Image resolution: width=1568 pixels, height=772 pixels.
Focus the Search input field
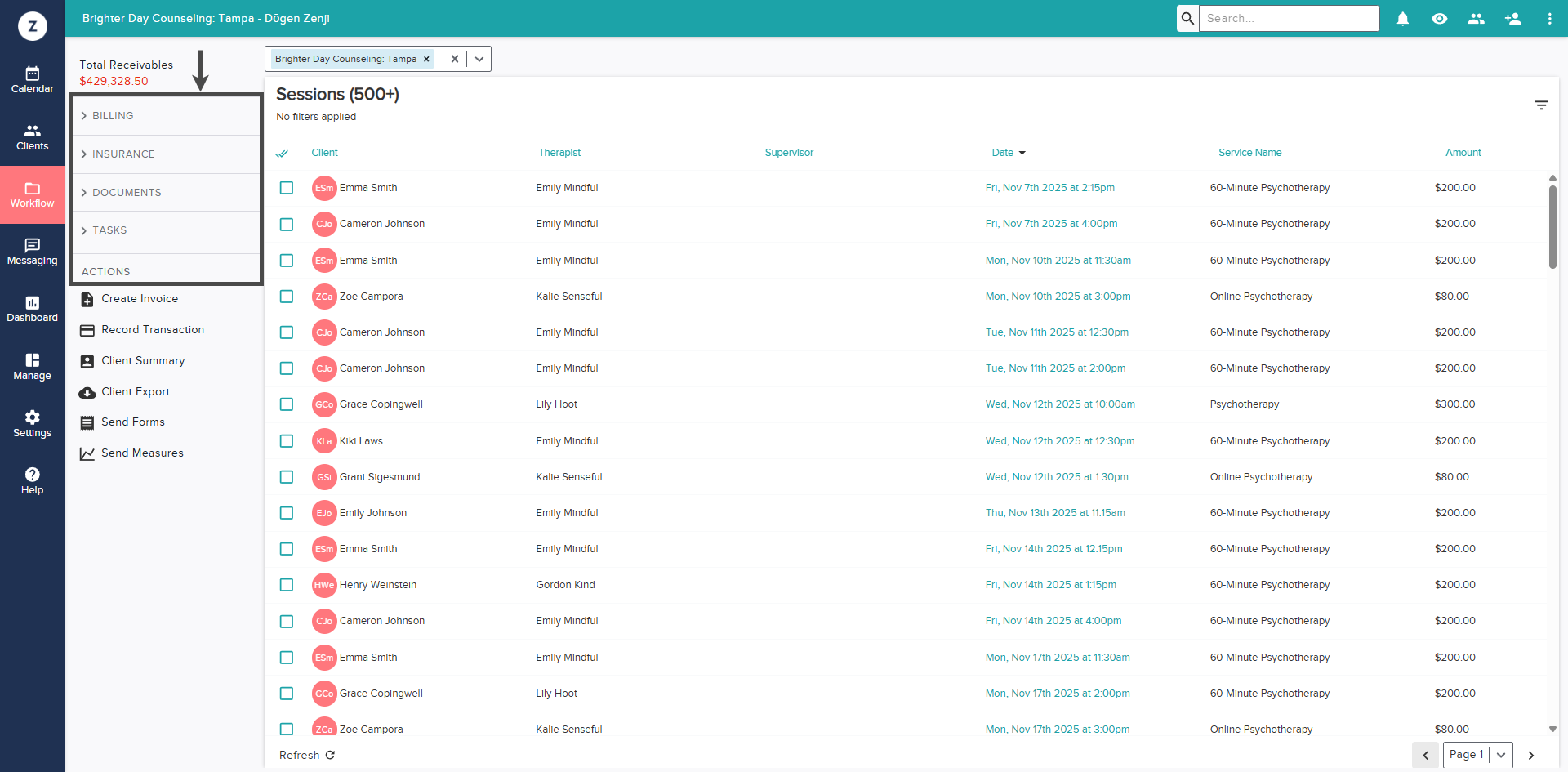click(1290, 18)
